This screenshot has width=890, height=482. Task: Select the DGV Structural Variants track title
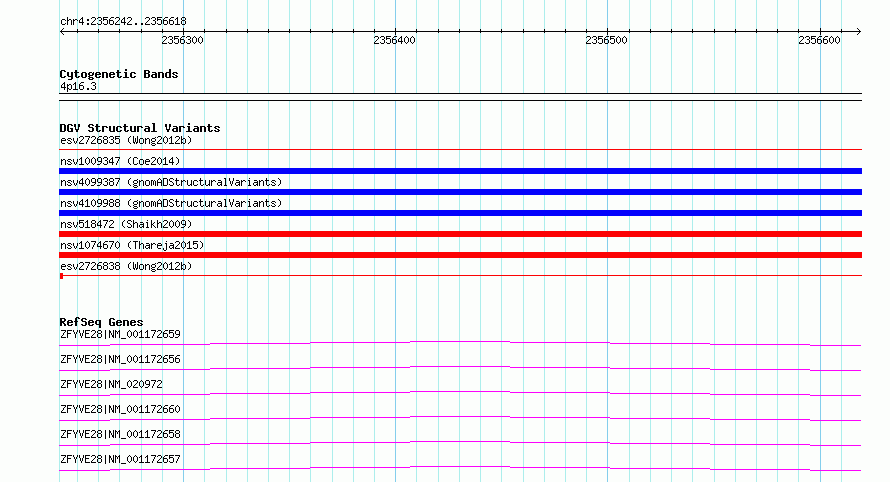pos(140,128)
